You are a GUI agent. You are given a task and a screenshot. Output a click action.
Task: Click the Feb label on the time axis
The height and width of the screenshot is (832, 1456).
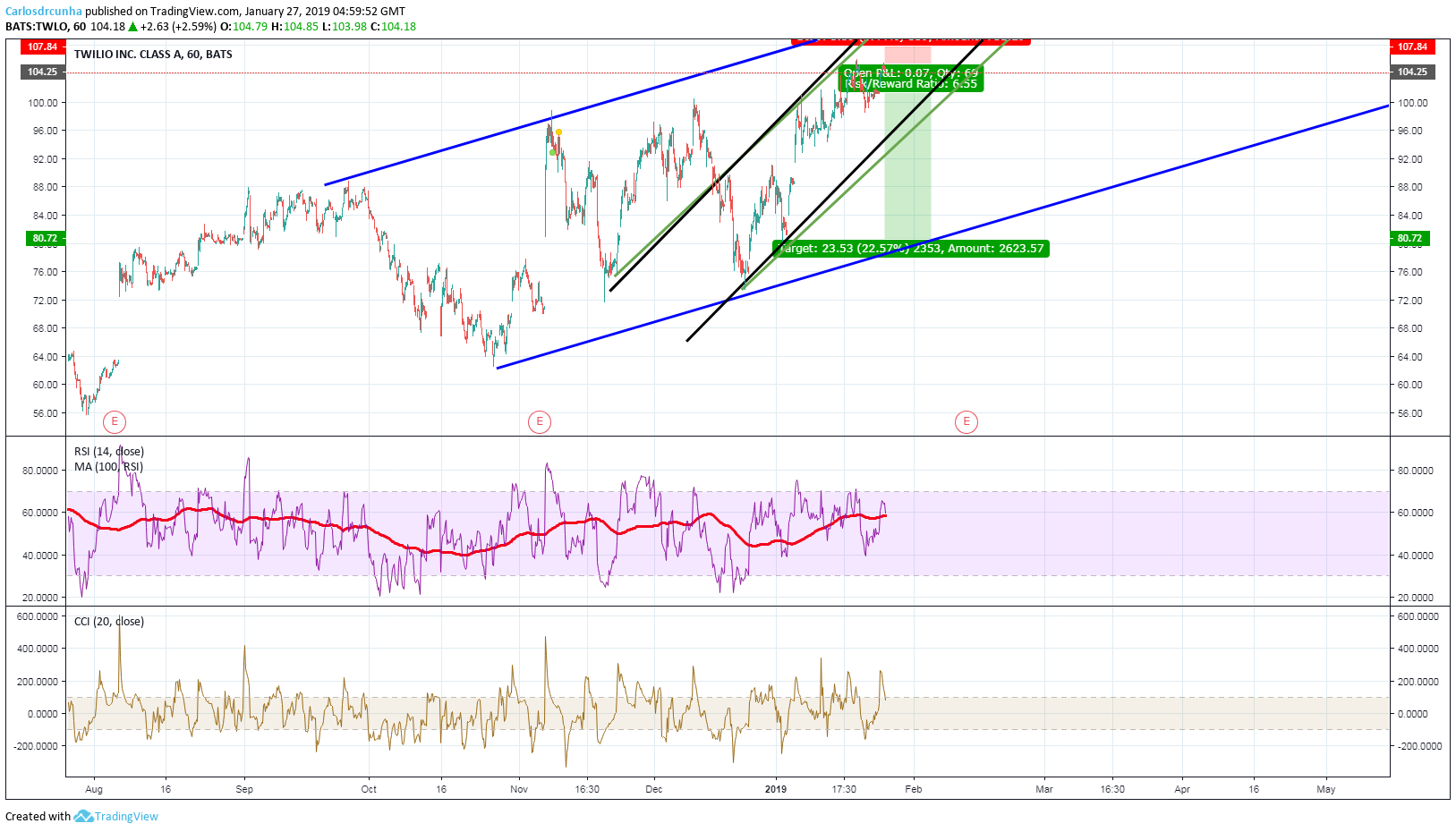[x=914, y=789]
